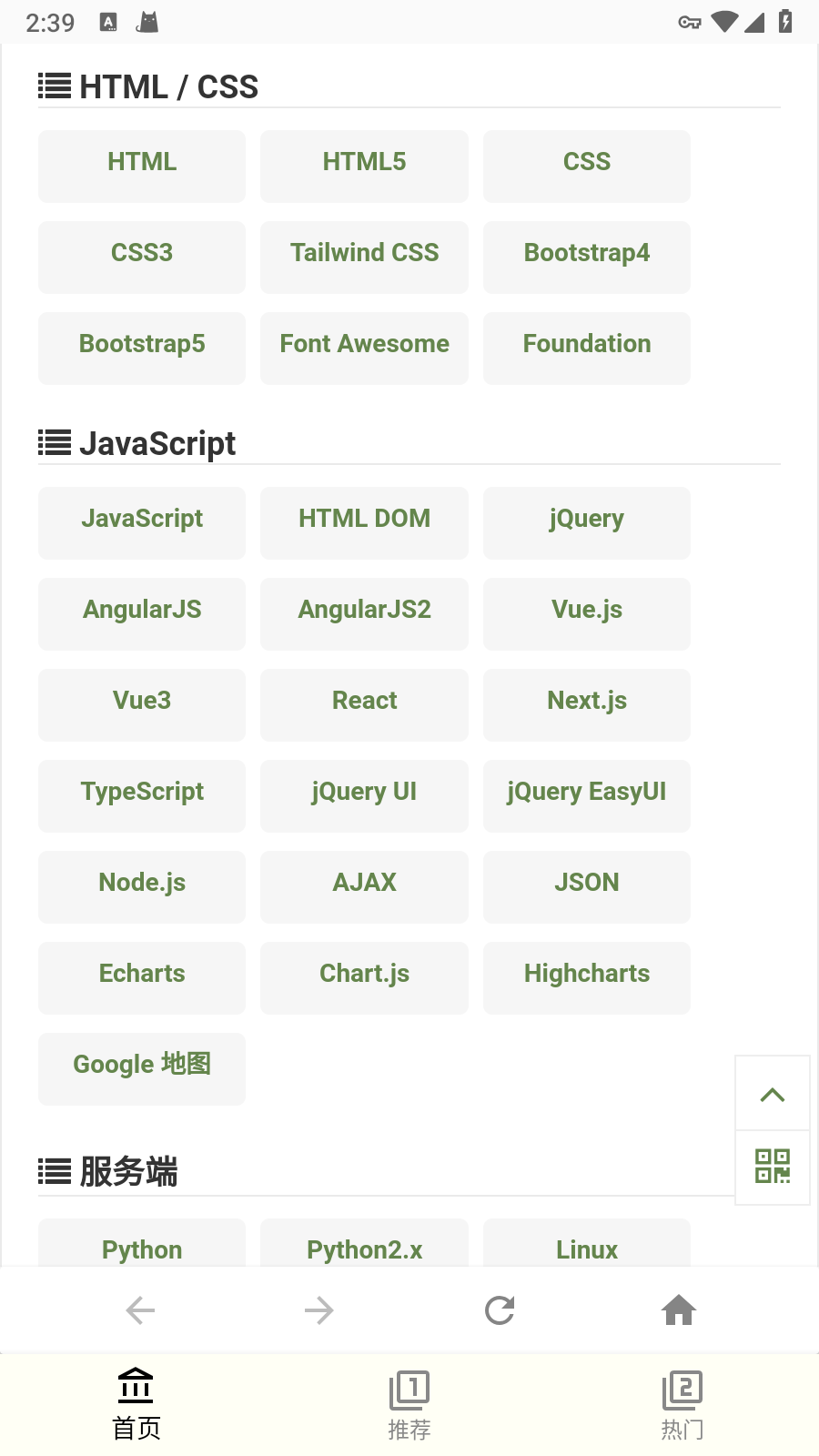Screen dimensions: 819x1456
Task: Tap the forward arrow navigation icon
Action: pos(319,1310)
